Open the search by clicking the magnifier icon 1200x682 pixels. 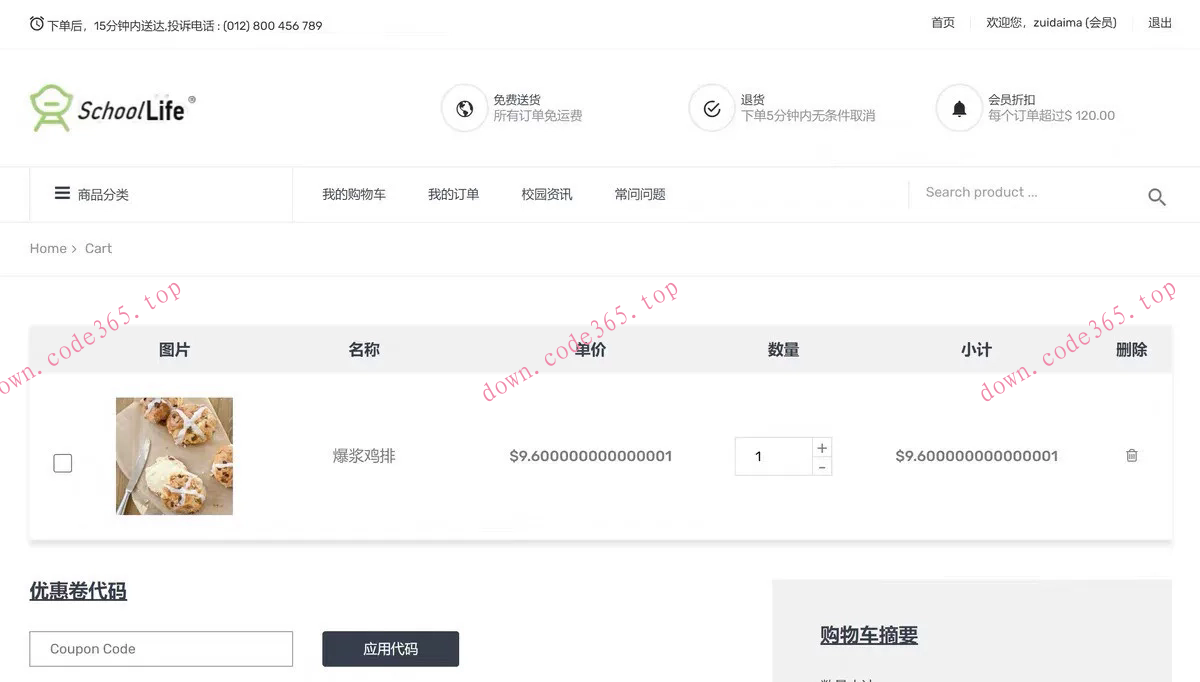click(1156, 197)
